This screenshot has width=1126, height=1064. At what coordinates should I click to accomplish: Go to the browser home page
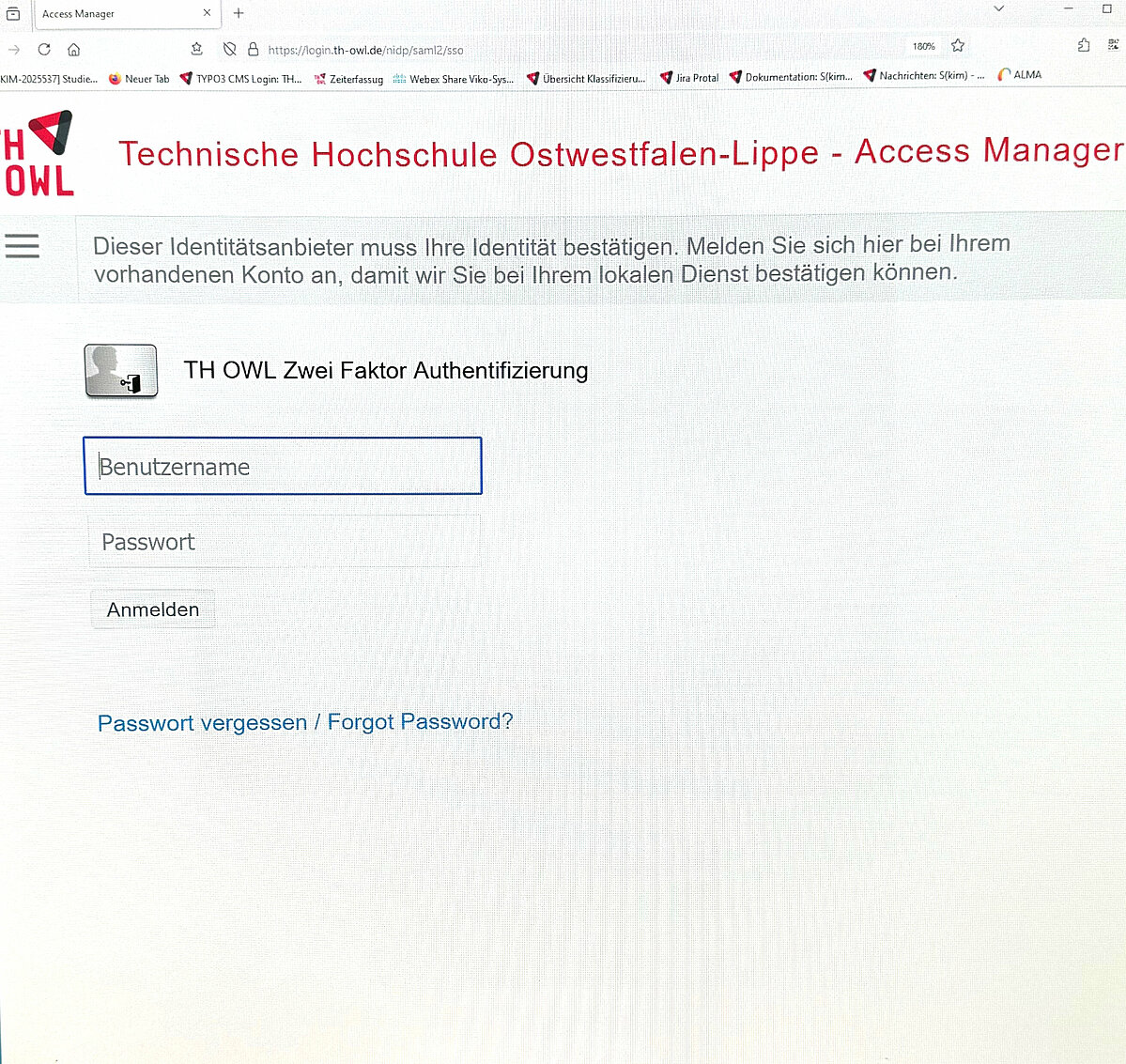[74, 50]
